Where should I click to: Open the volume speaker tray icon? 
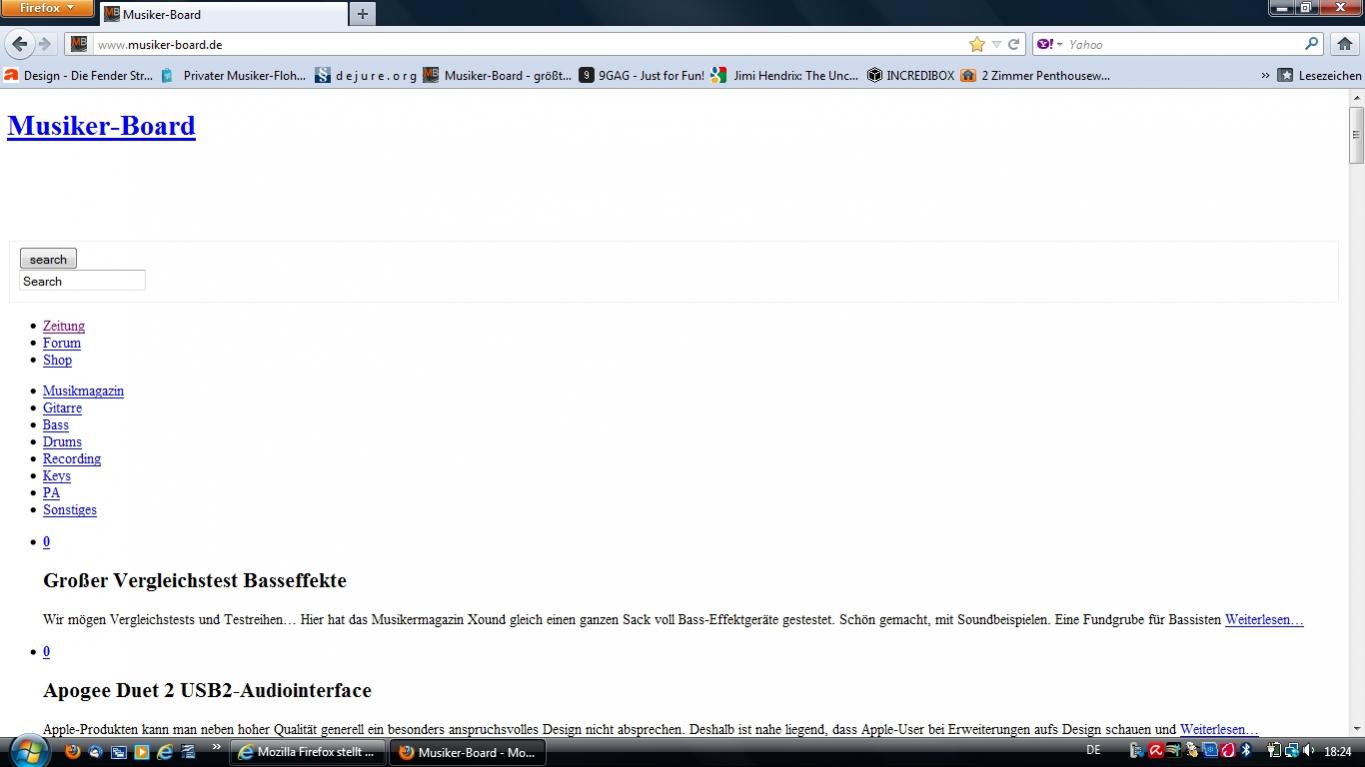click(x=1309, y=751)
